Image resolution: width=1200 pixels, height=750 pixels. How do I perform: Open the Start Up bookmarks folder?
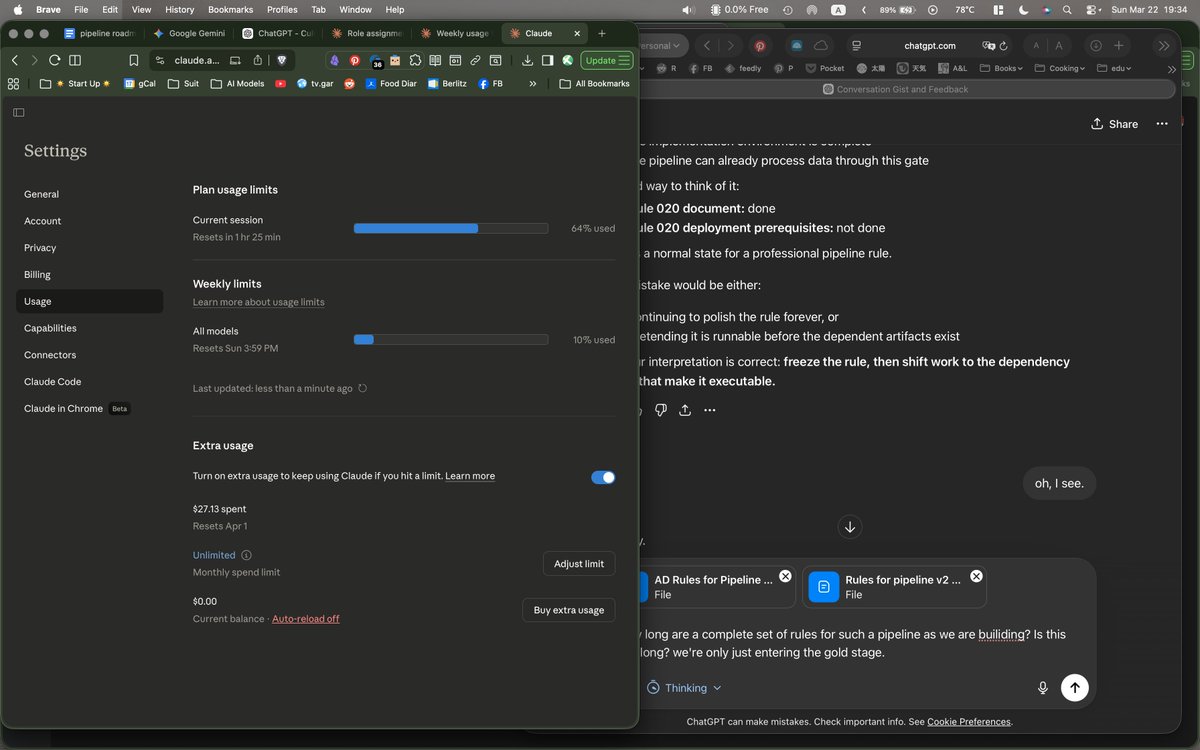pyautogui.click(x=76, y=84)
